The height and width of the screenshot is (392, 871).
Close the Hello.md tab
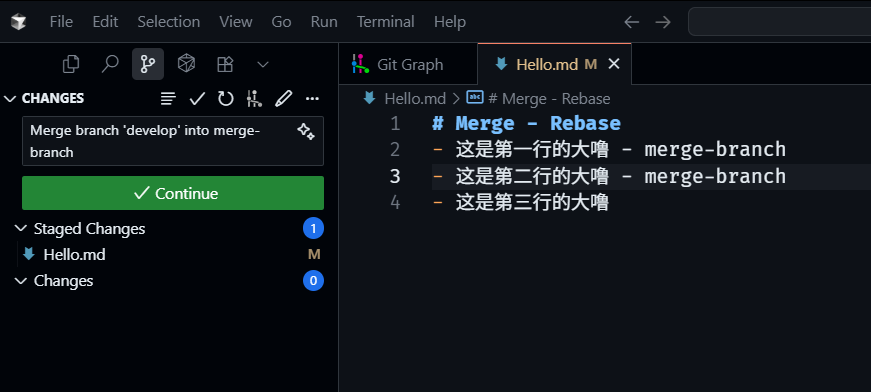pyautogui.click(x=614, y=64)
